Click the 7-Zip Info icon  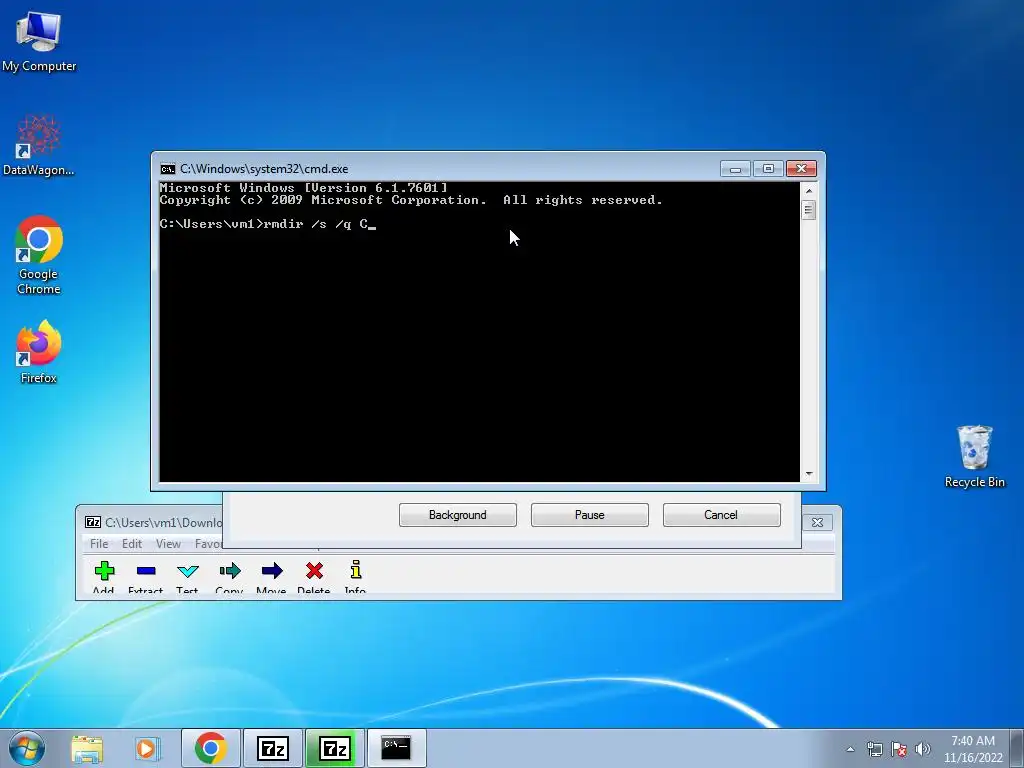click(355, 569)
